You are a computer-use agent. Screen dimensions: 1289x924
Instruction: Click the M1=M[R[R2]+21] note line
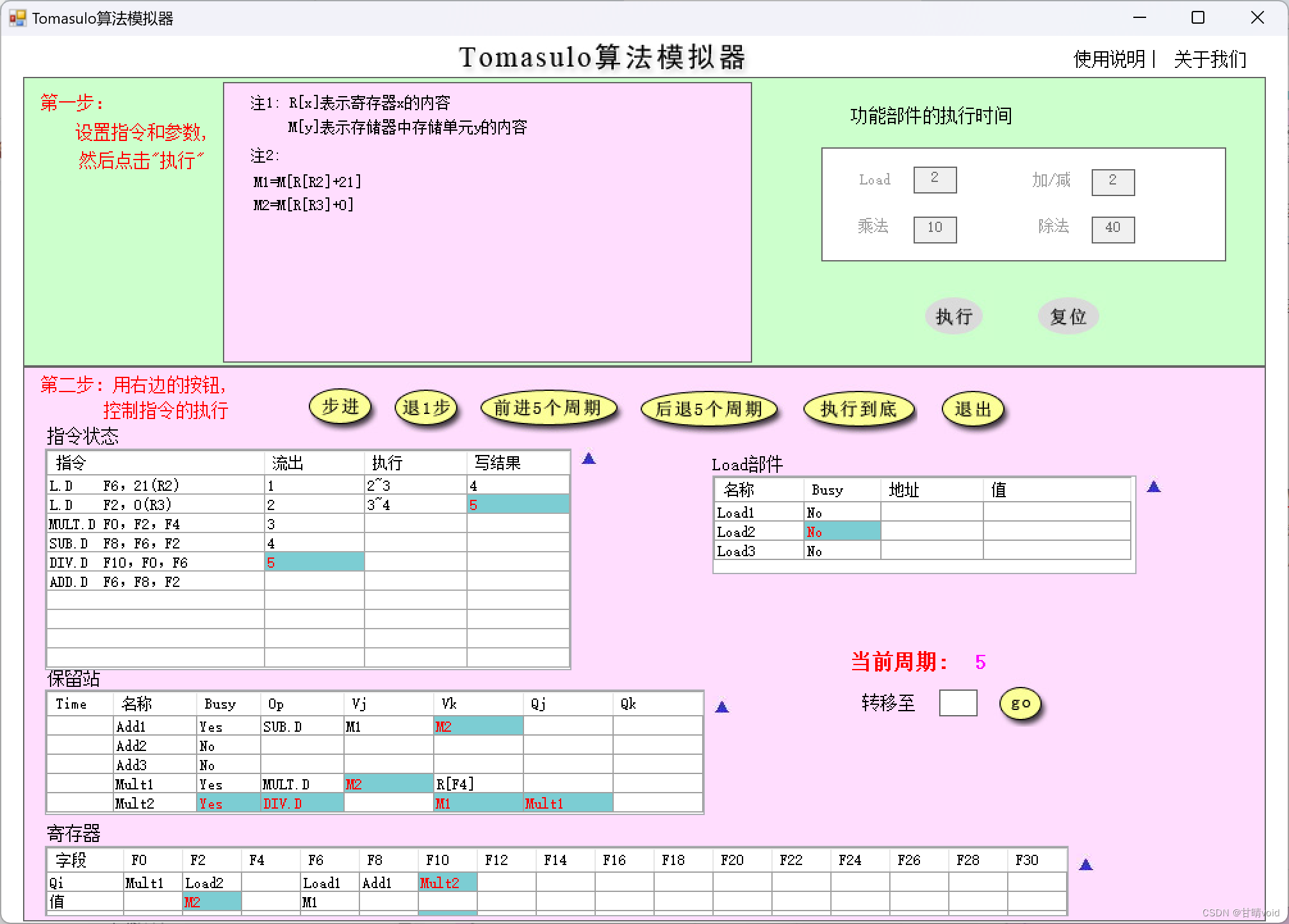(x=308, y=181)
